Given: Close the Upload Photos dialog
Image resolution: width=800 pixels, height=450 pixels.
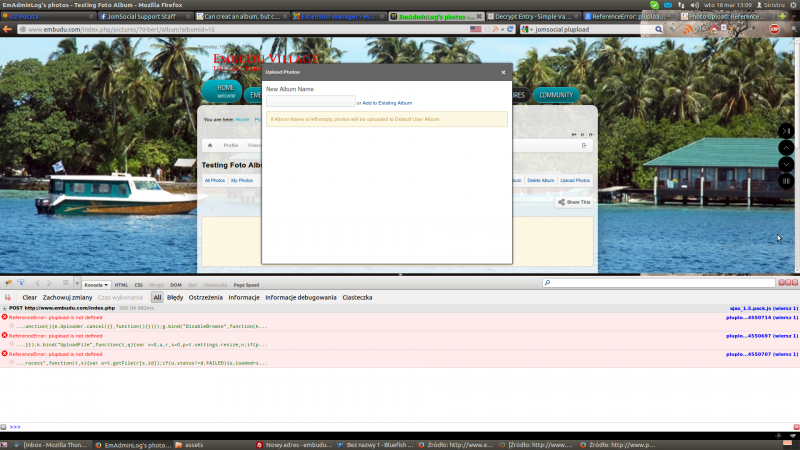Looking at the screenshot, I should tap(503, 72).
